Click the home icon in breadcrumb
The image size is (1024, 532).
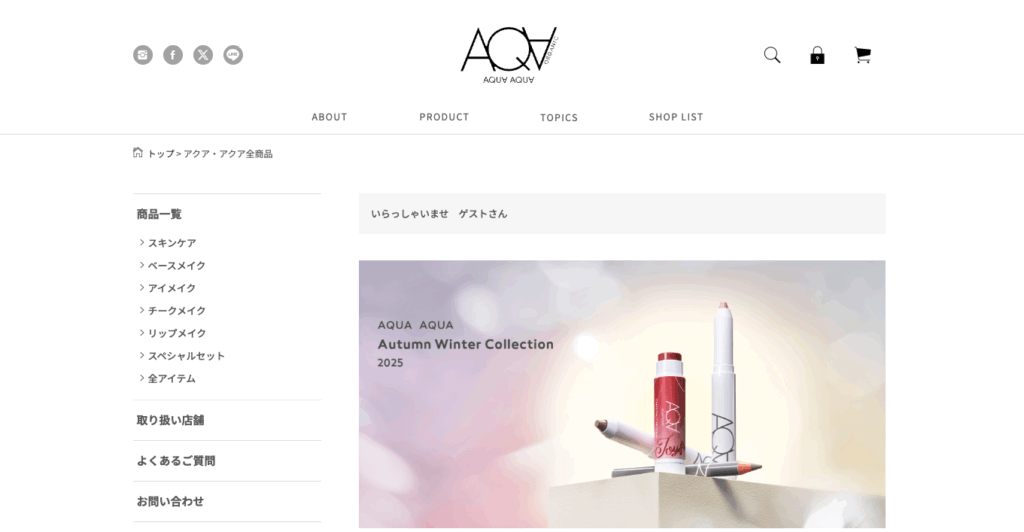click(x=138, y=153)
